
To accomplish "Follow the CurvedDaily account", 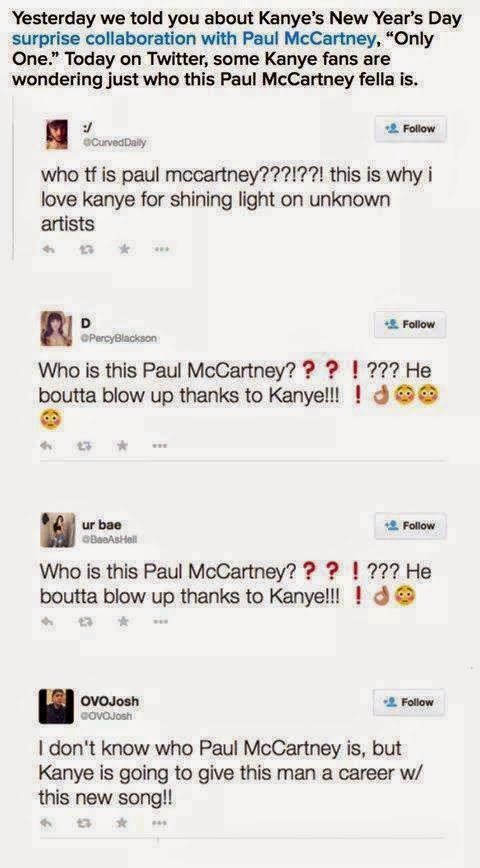I will [x=410, y=129].
